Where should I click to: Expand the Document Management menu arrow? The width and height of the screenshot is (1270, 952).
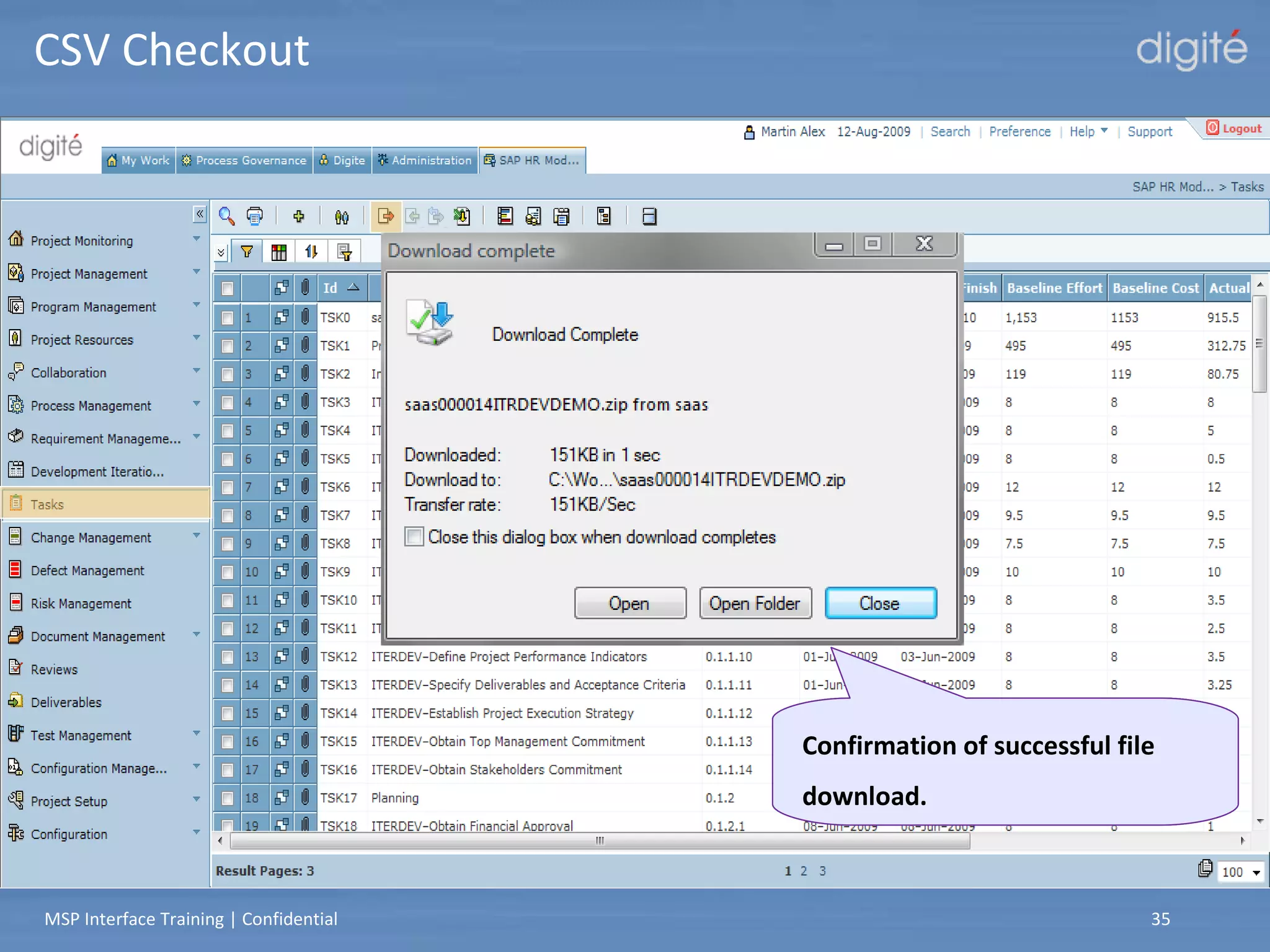[197, 635]
